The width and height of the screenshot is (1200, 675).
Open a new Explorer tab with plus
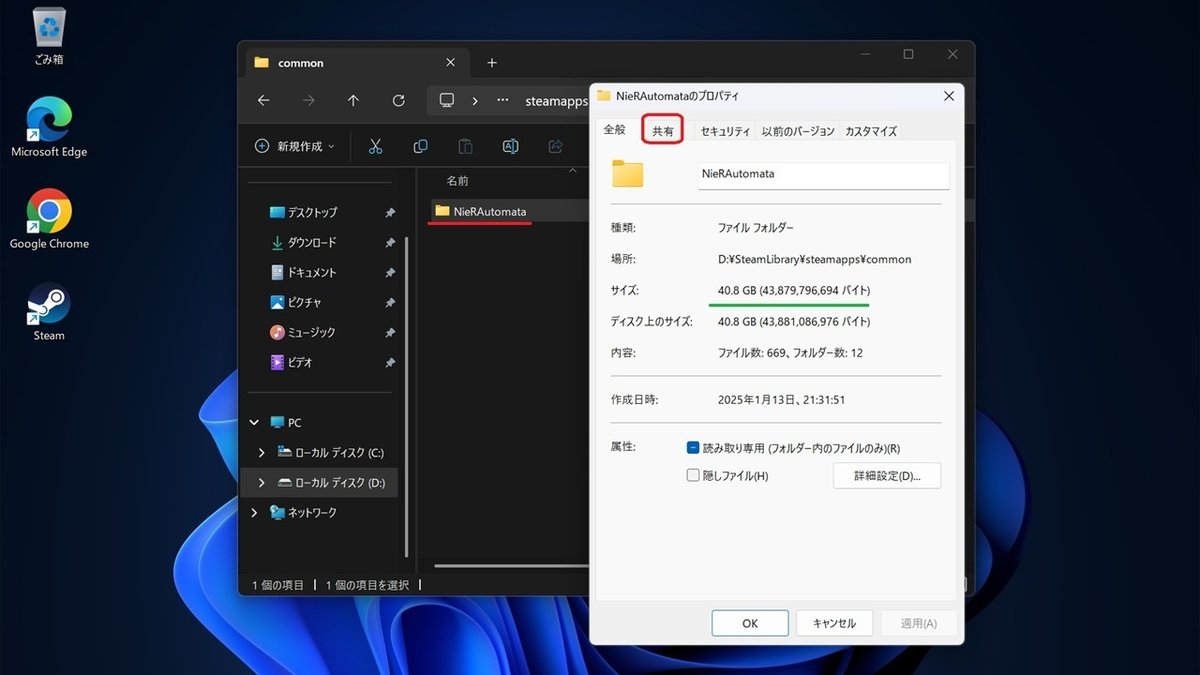(x=491, y=63)
